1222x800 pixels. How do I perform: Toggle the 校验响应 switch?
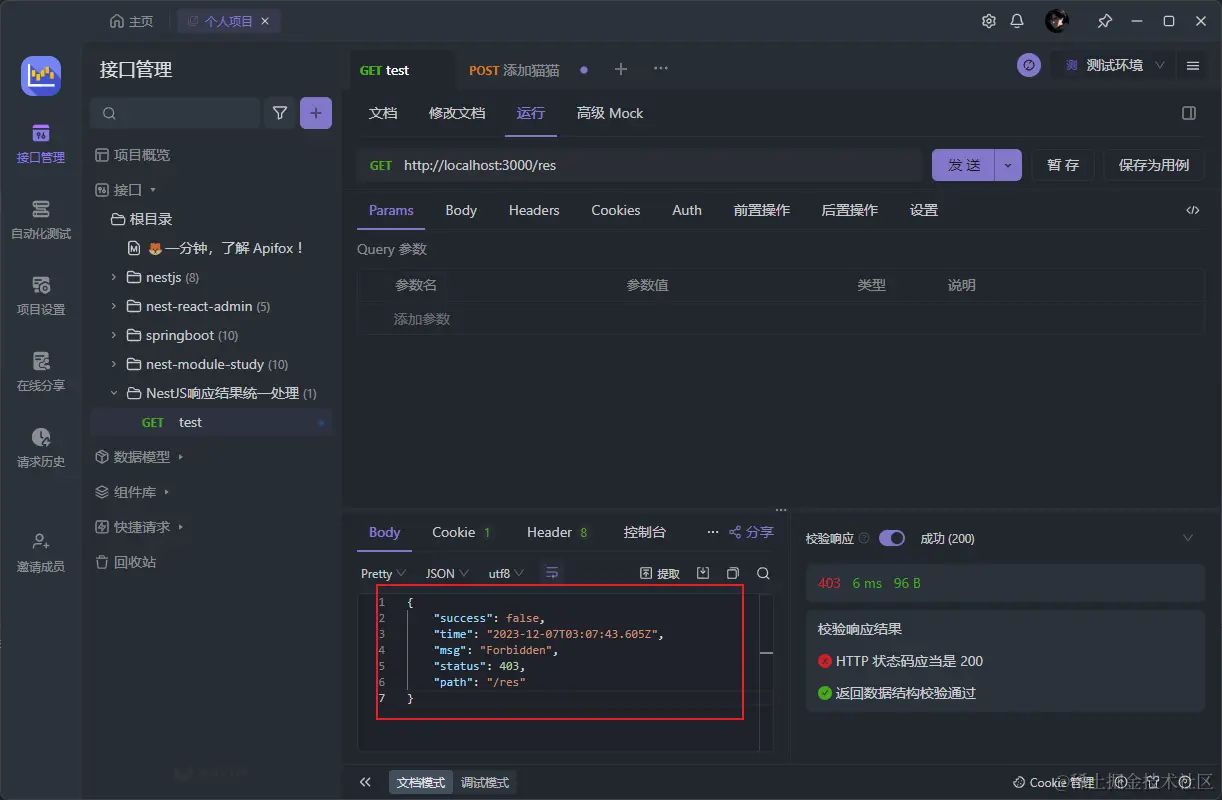point(892,538)
